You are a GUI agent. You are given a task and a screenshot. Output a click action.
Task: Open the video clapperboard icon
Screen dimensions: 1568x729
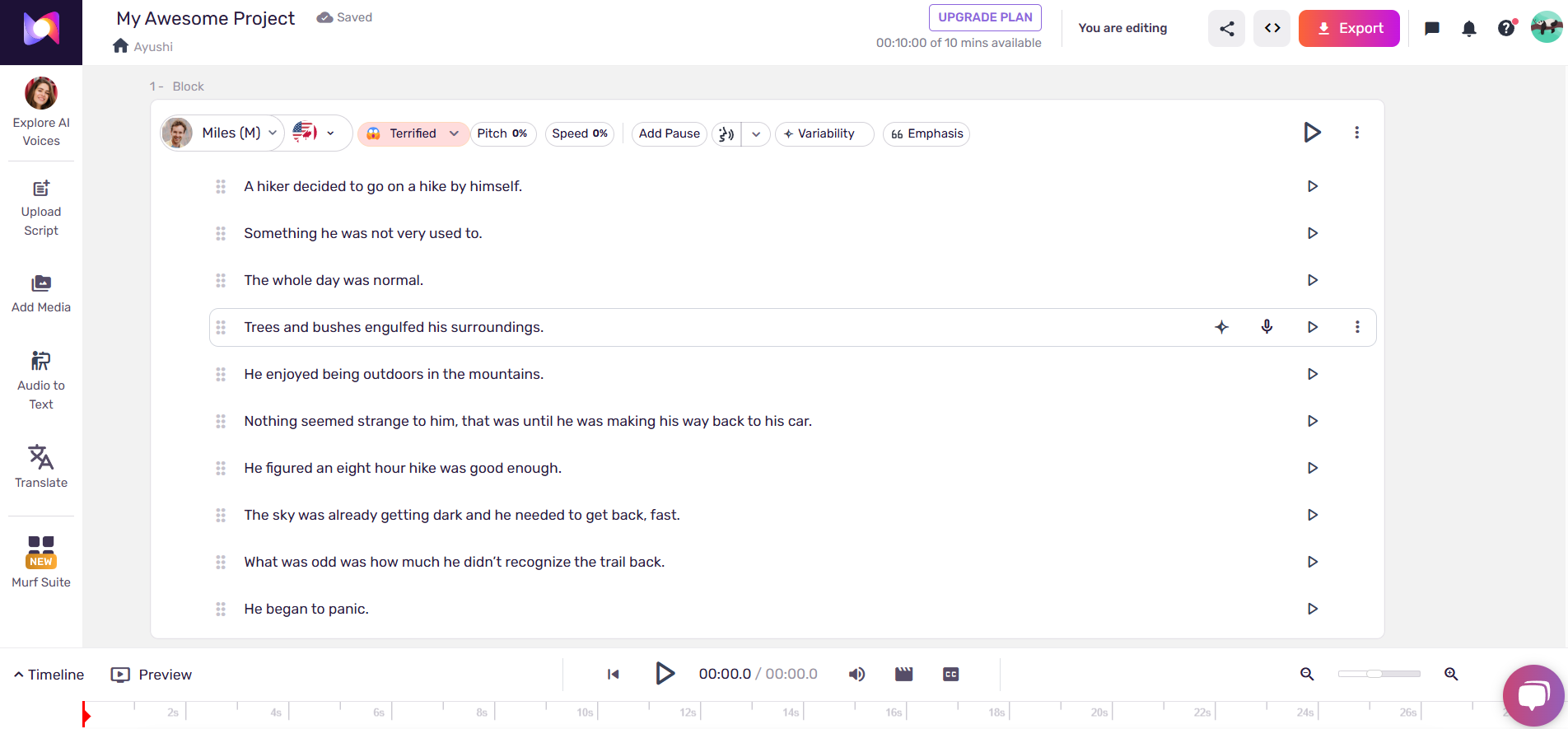coord(904,674)
